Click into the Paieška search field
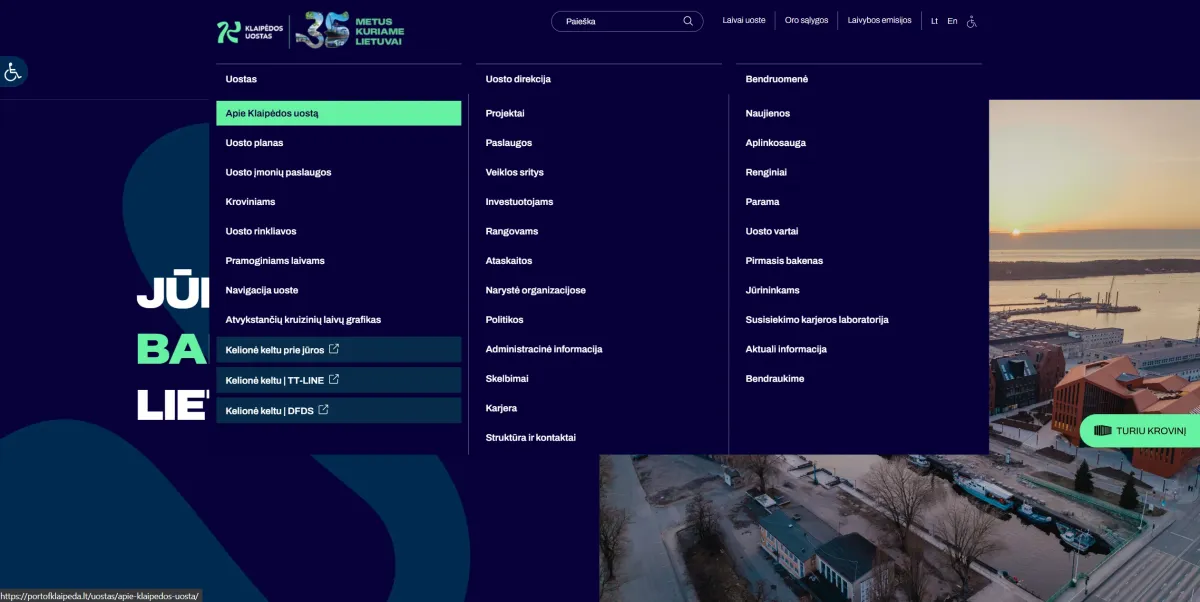 tap(615, 21)
